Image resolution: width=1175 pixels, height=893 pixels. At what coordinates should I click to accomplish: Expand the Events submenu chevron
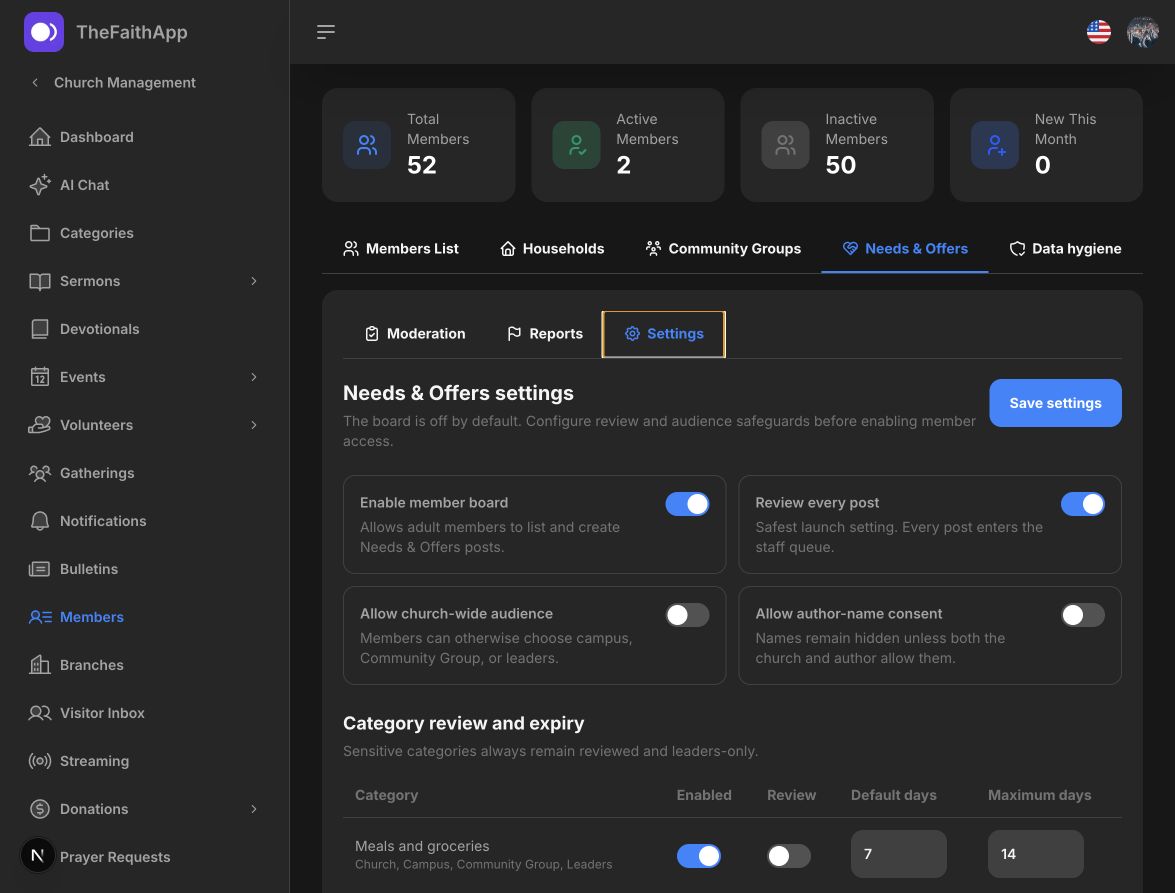(253, 377)
